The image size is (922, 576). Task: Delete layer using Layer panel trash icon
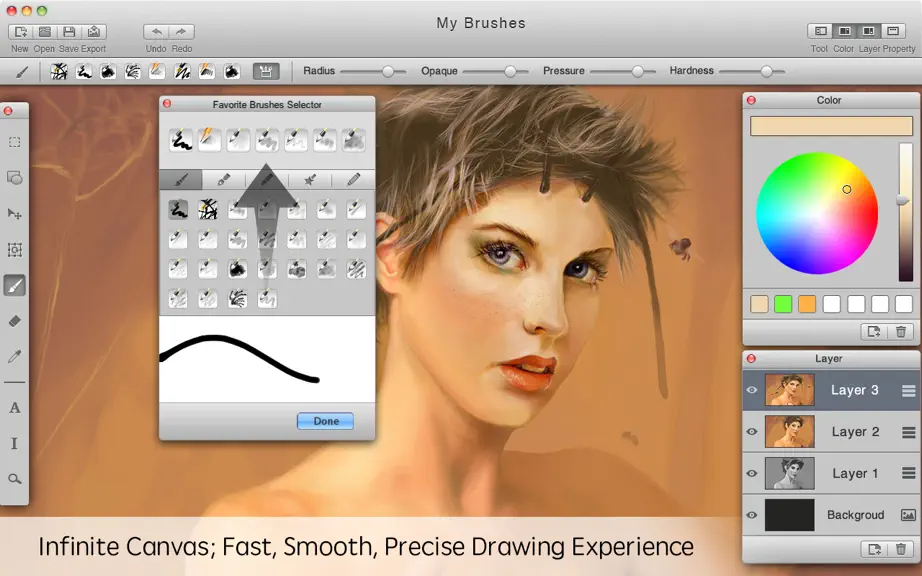[x=900, y=550]
